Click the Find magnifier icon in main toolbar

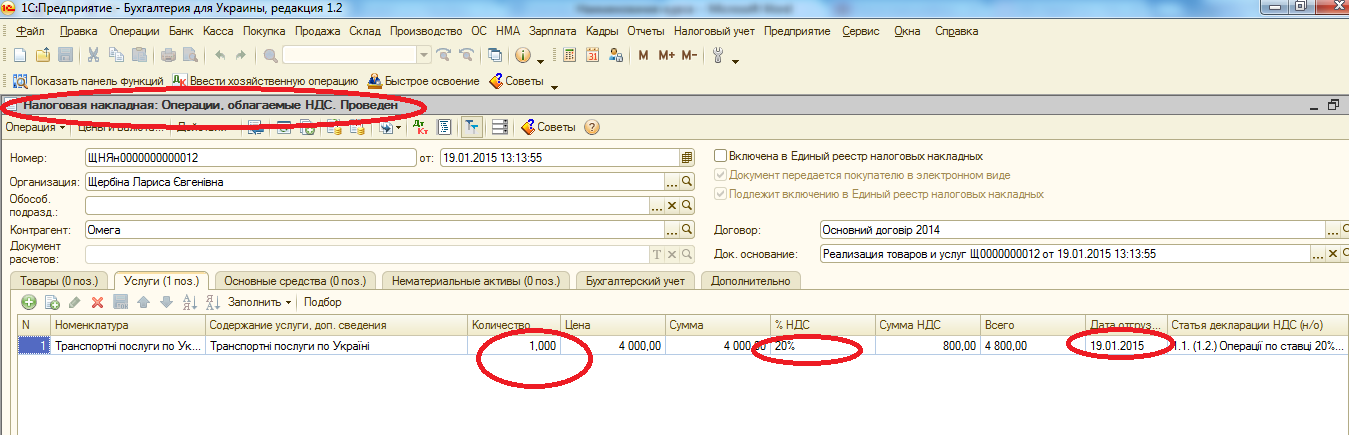270,55
